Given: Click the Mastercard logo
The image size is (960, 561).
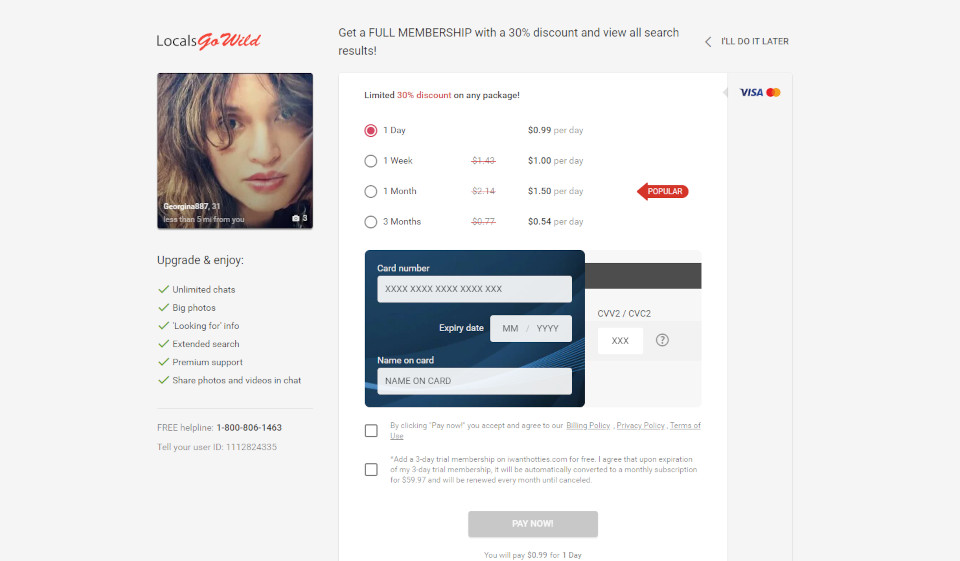Looking at the screenshot, I should (x=773, y=92).
